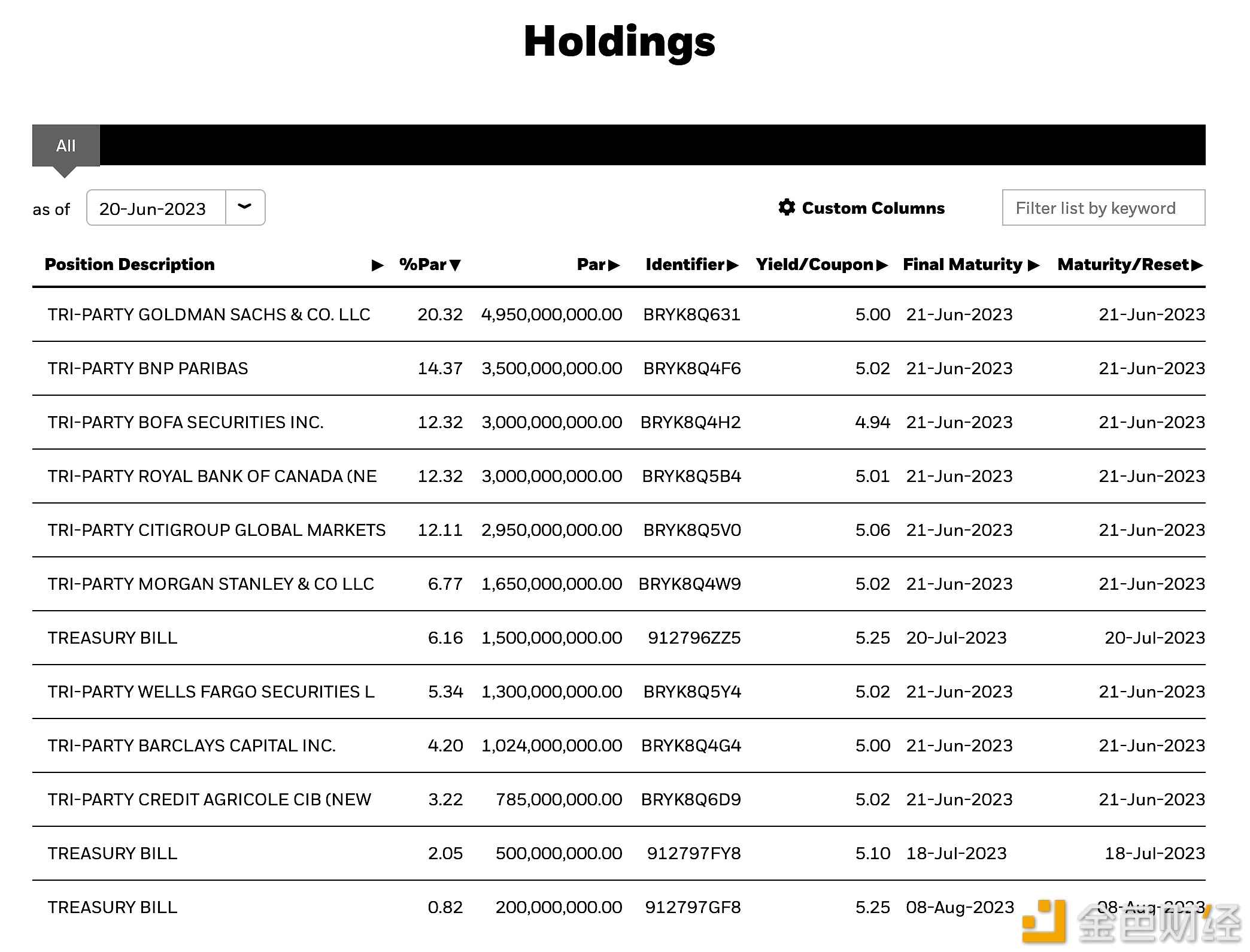
Task: Click the Yield/Coupon header text
Action: pyautogui.click(x=815, y=265)
